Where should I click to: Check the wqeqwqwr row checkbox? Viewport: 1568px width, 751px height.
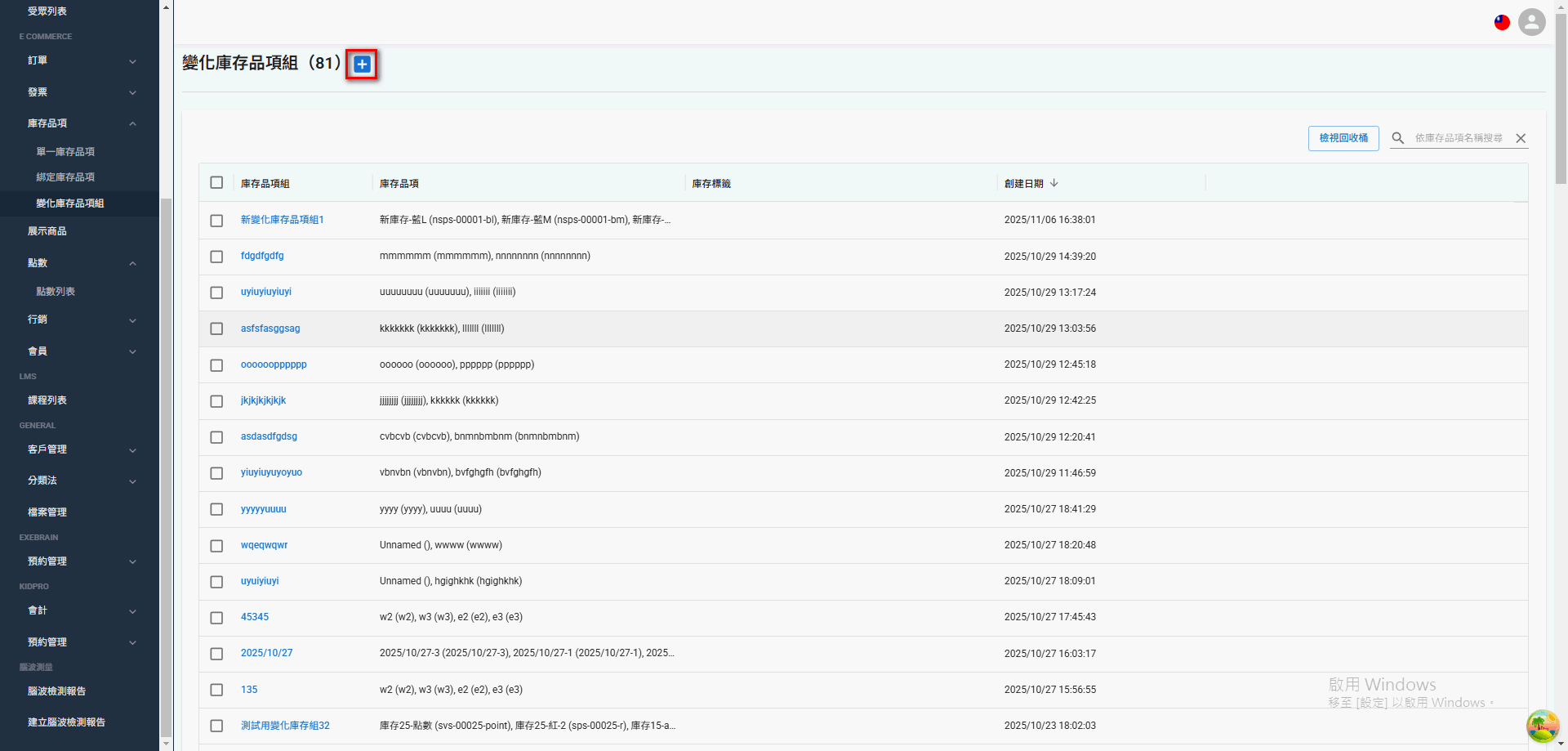click(x=216, y=546)
